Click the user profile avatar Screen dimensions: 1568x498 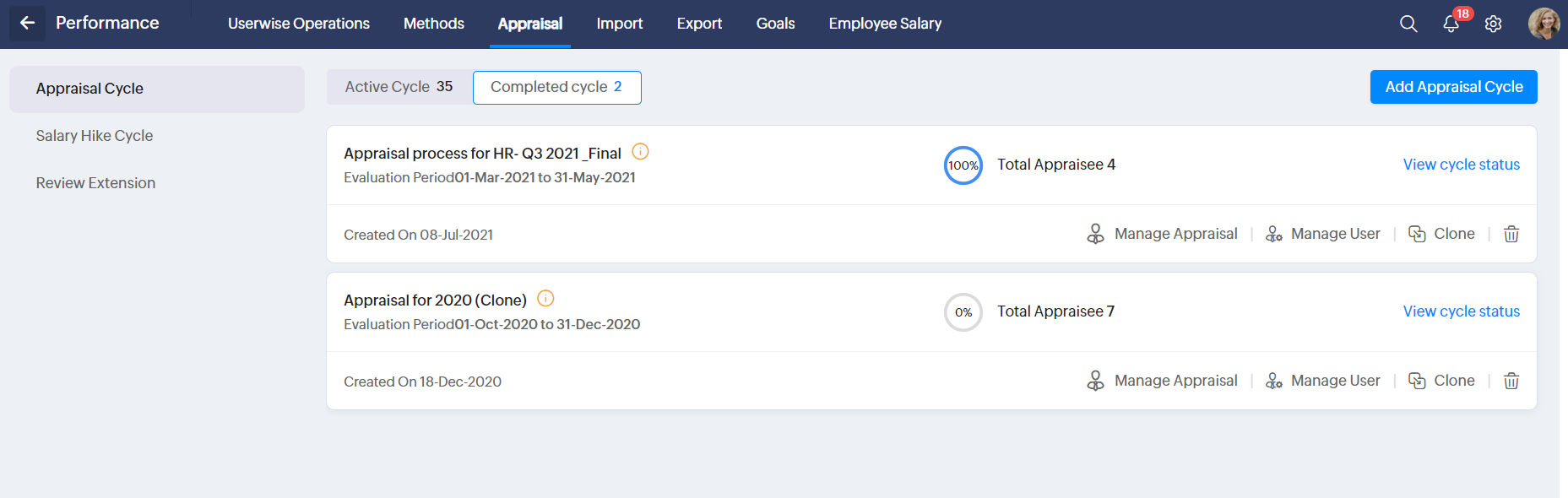click(1544, 24)
